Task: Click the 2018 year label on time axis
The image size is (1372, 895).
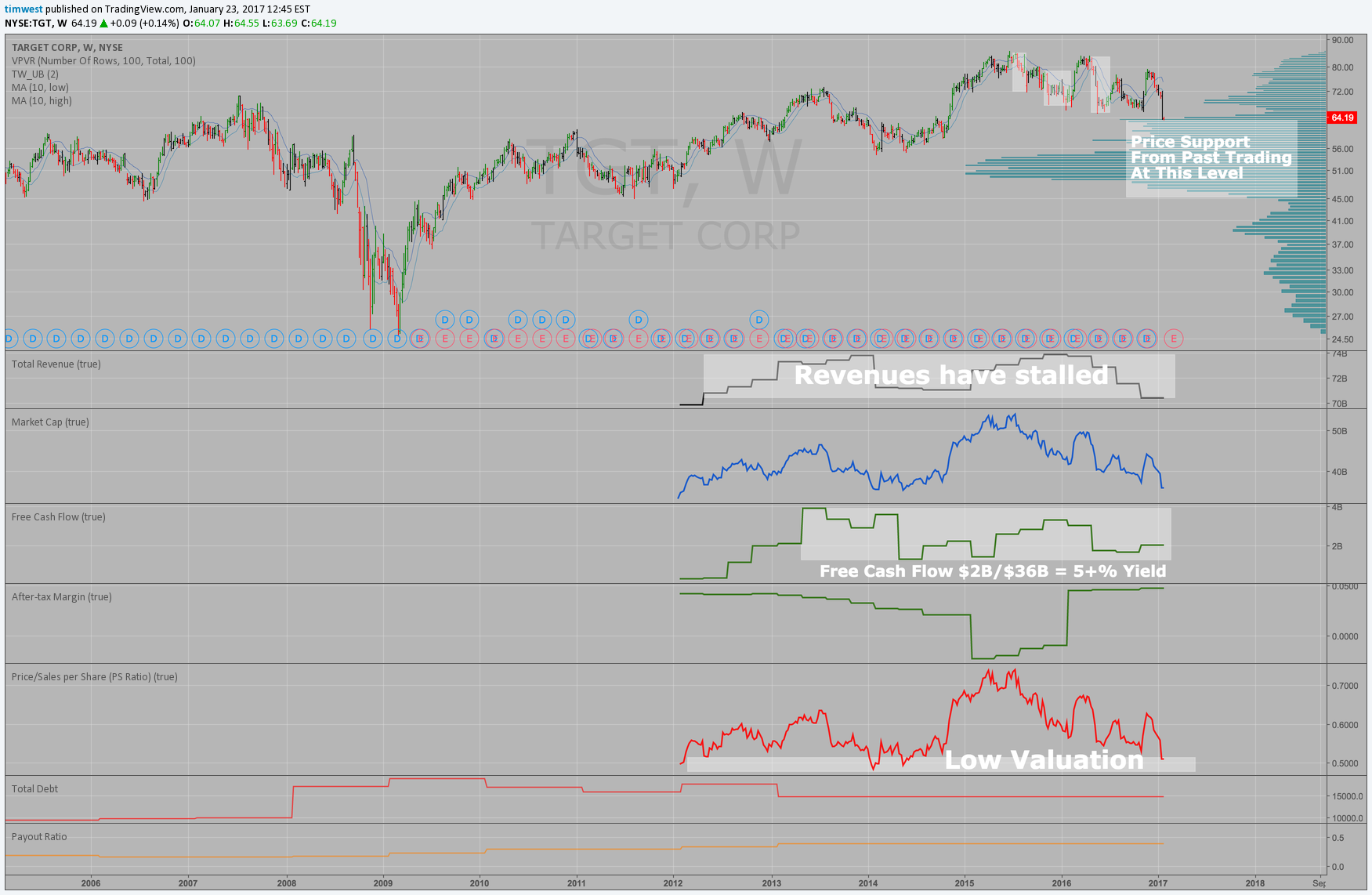Action: (1255, 883)
